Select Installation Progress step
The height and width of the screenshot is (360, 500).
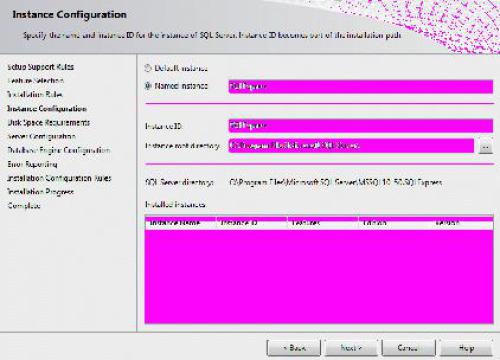[x=41, y=192]
